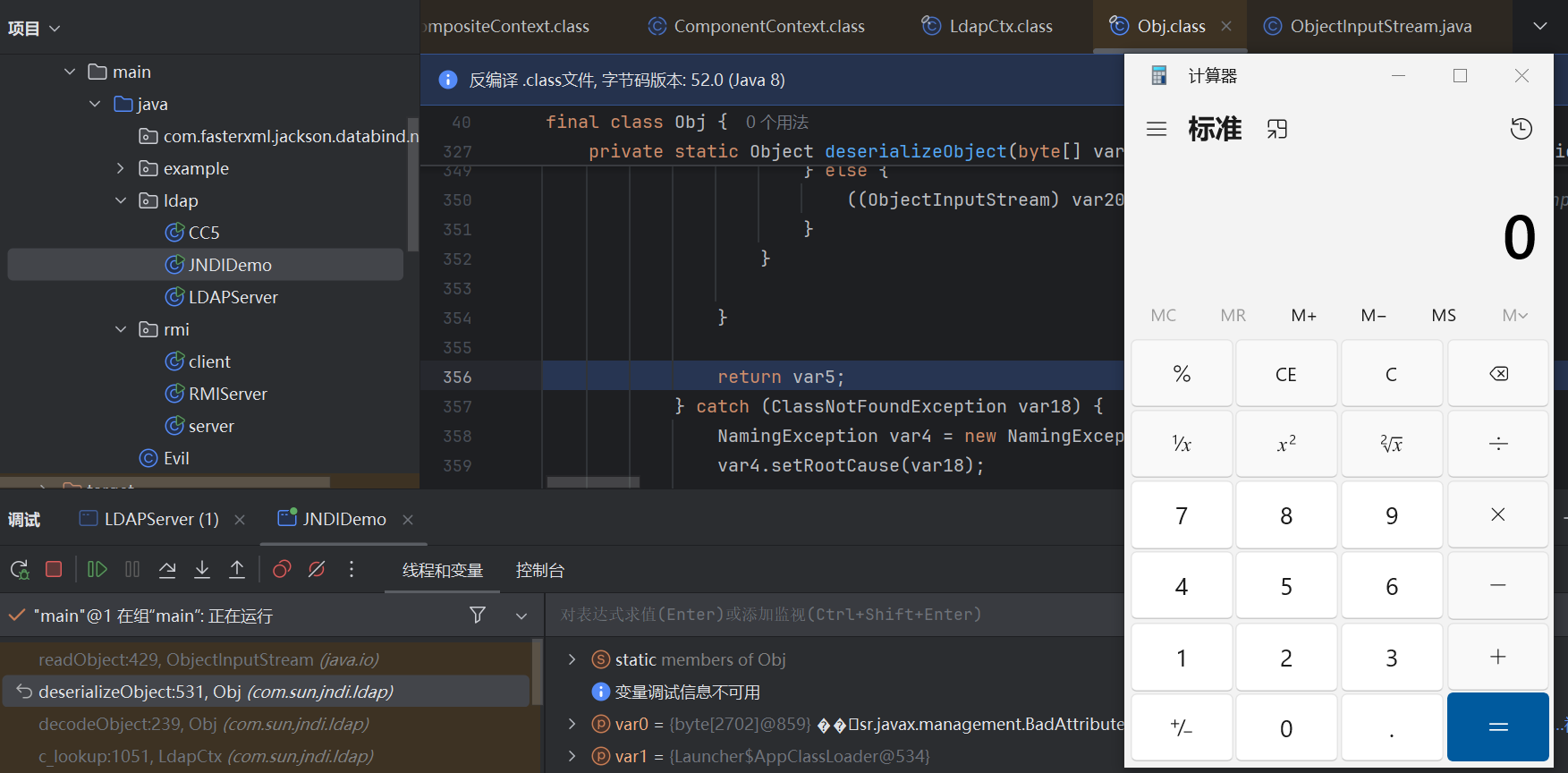Click calculator multiply key
Image resolution: width=1568 pixels, height=773 pixels.
point(1498,514)
